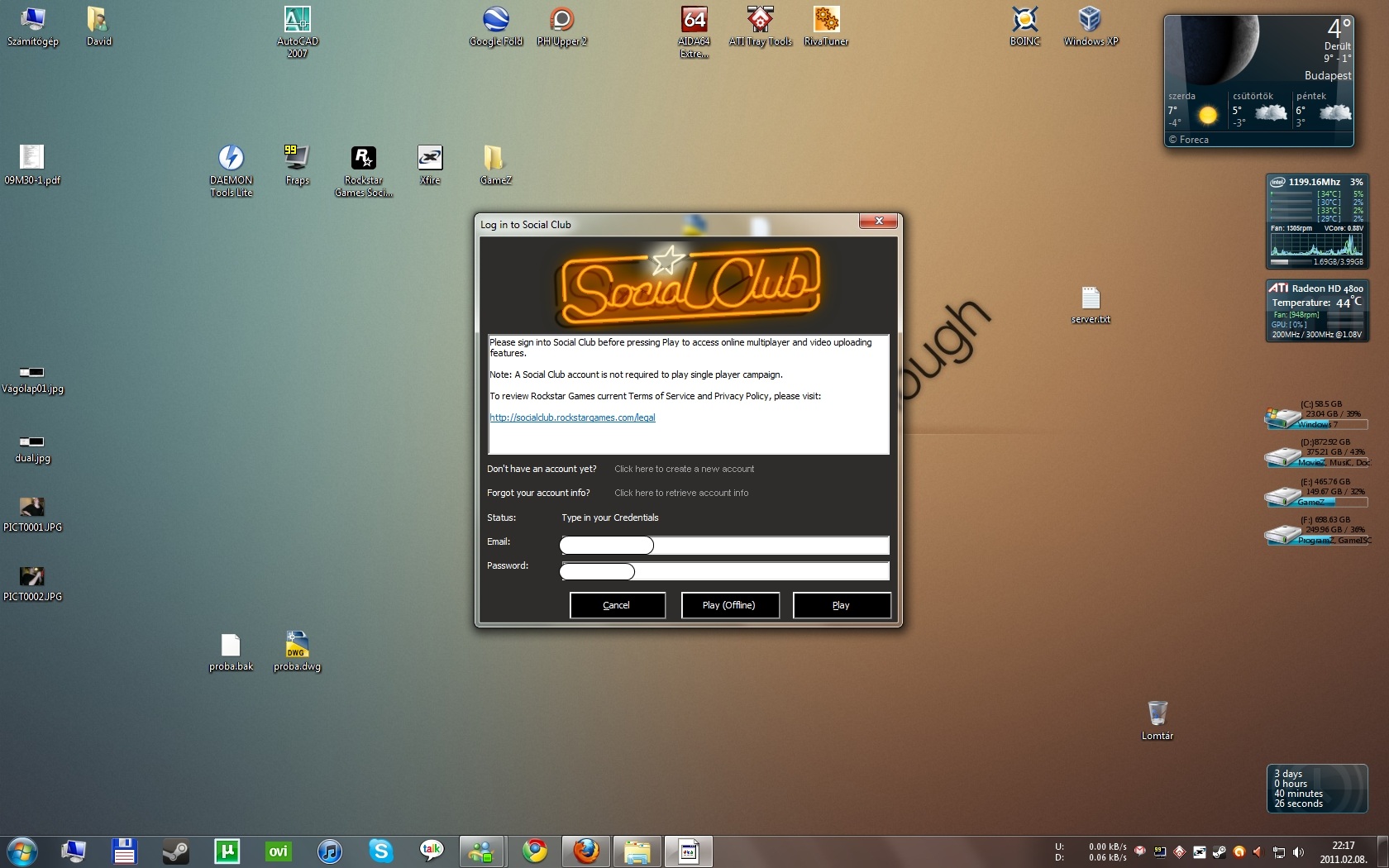The height and width of the screenshot is (868, 1389).
Task: Open the David user folder icon
Action: coord(98,26)
